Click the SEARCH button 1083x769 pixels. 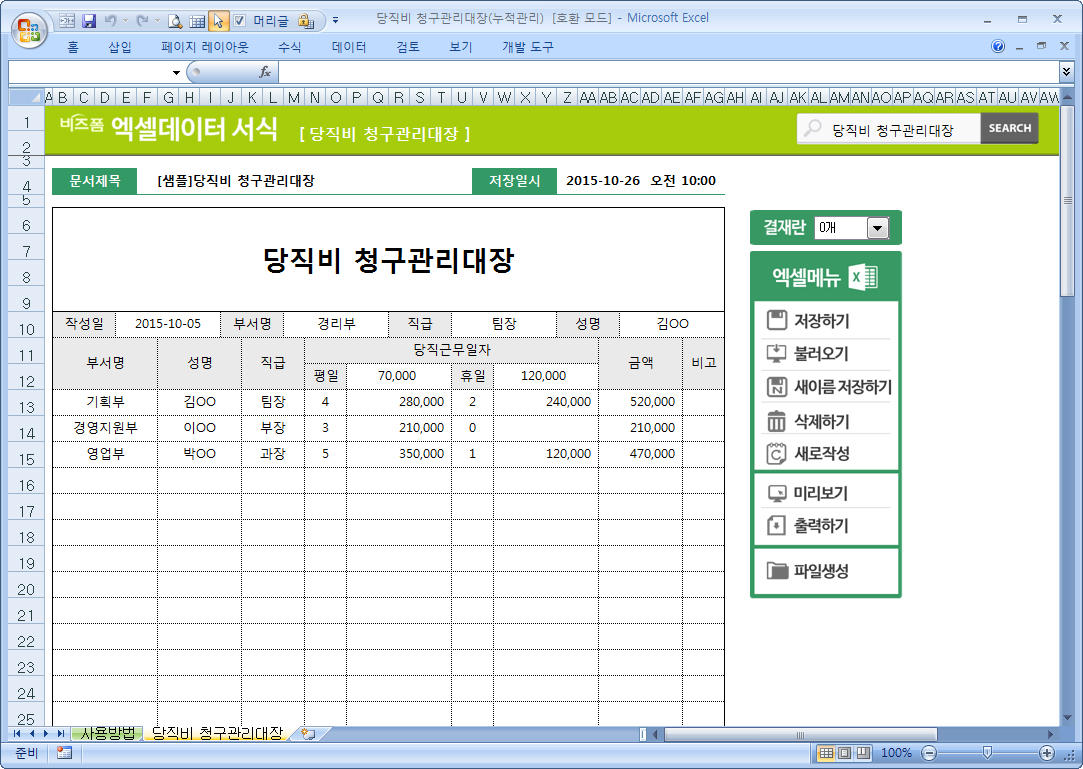1009,128
